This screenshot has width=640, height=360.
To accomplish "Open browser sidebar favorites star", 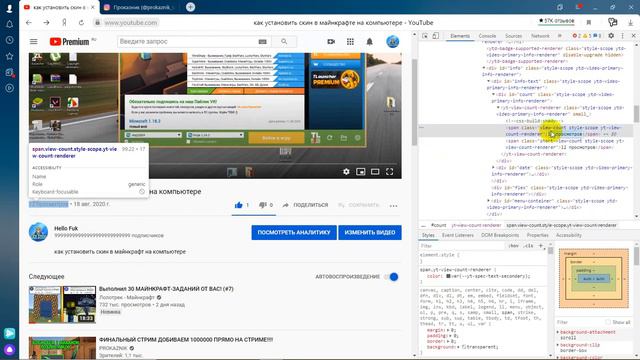I will tap(9, 56).
